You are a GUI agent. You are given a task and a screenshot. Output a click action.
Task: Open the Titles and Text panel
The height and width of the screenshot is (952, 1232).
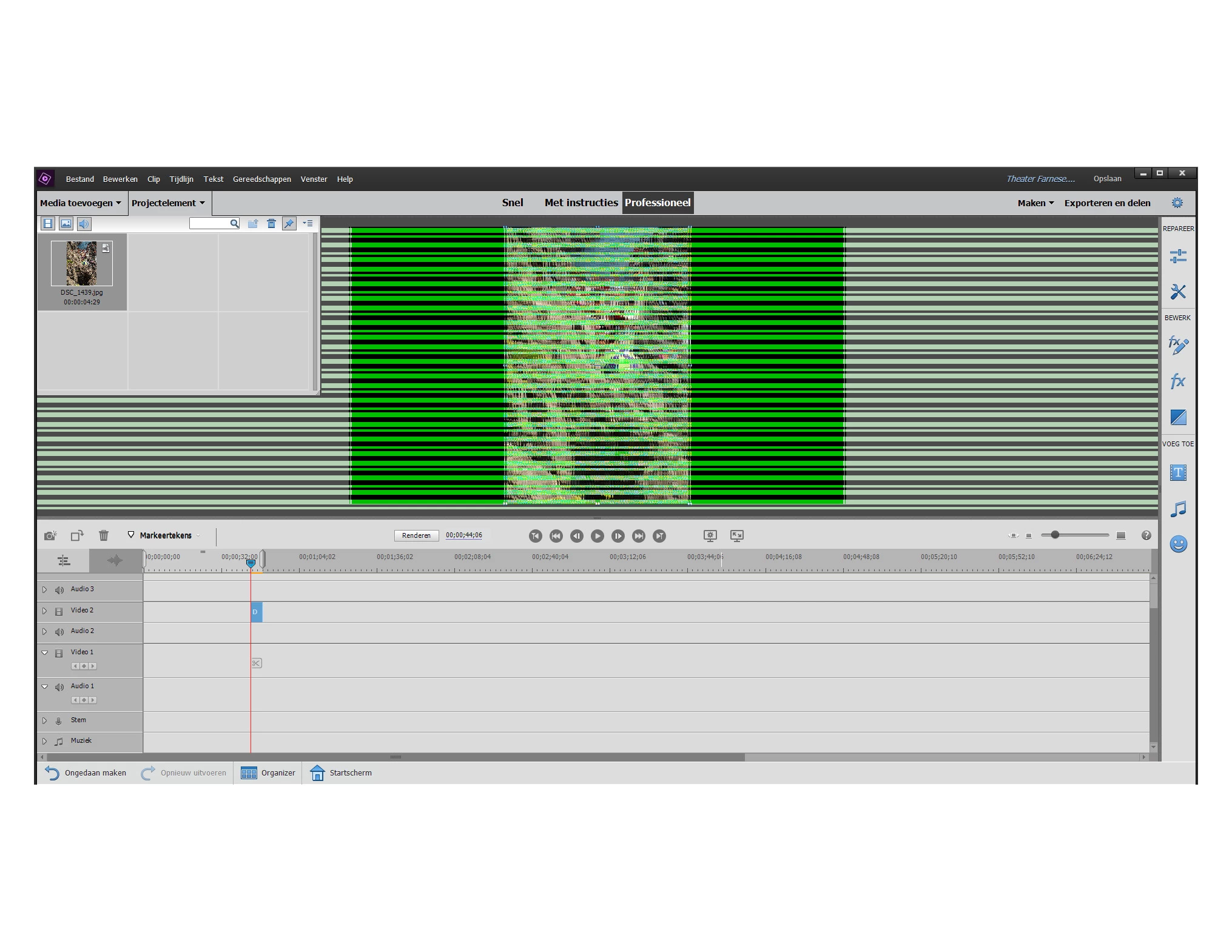[1177, 473]
